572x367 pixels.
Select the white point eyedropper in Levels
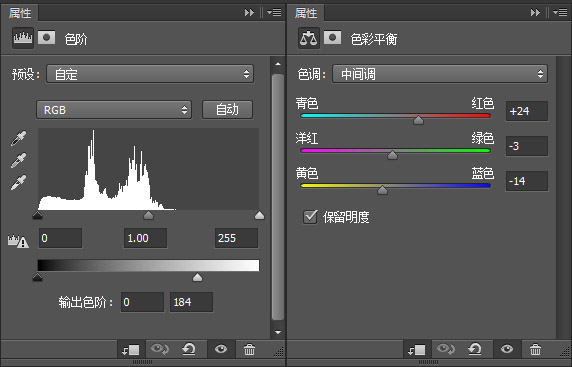[x=18, y=182]
